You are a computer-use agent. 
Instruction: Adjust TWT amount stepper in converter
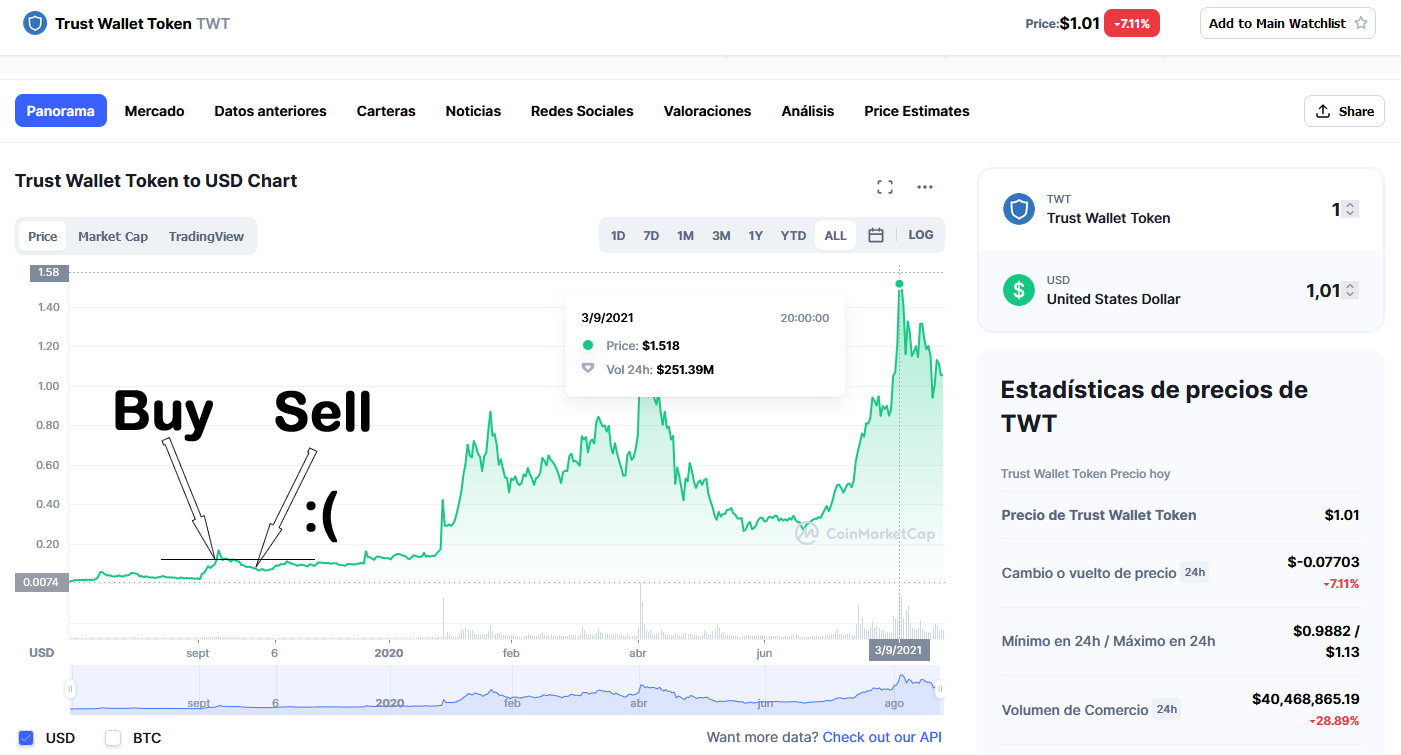tap(1350, 209)
